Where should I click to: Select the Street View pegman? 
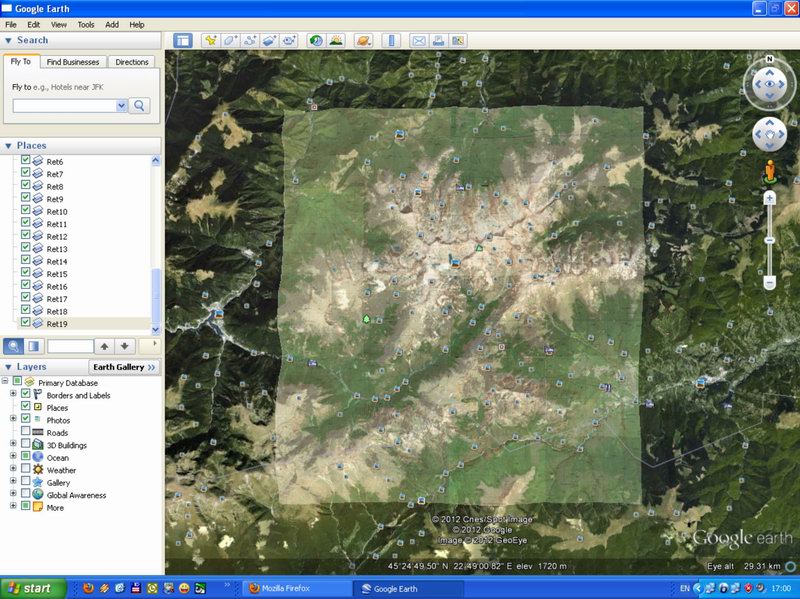769,171
